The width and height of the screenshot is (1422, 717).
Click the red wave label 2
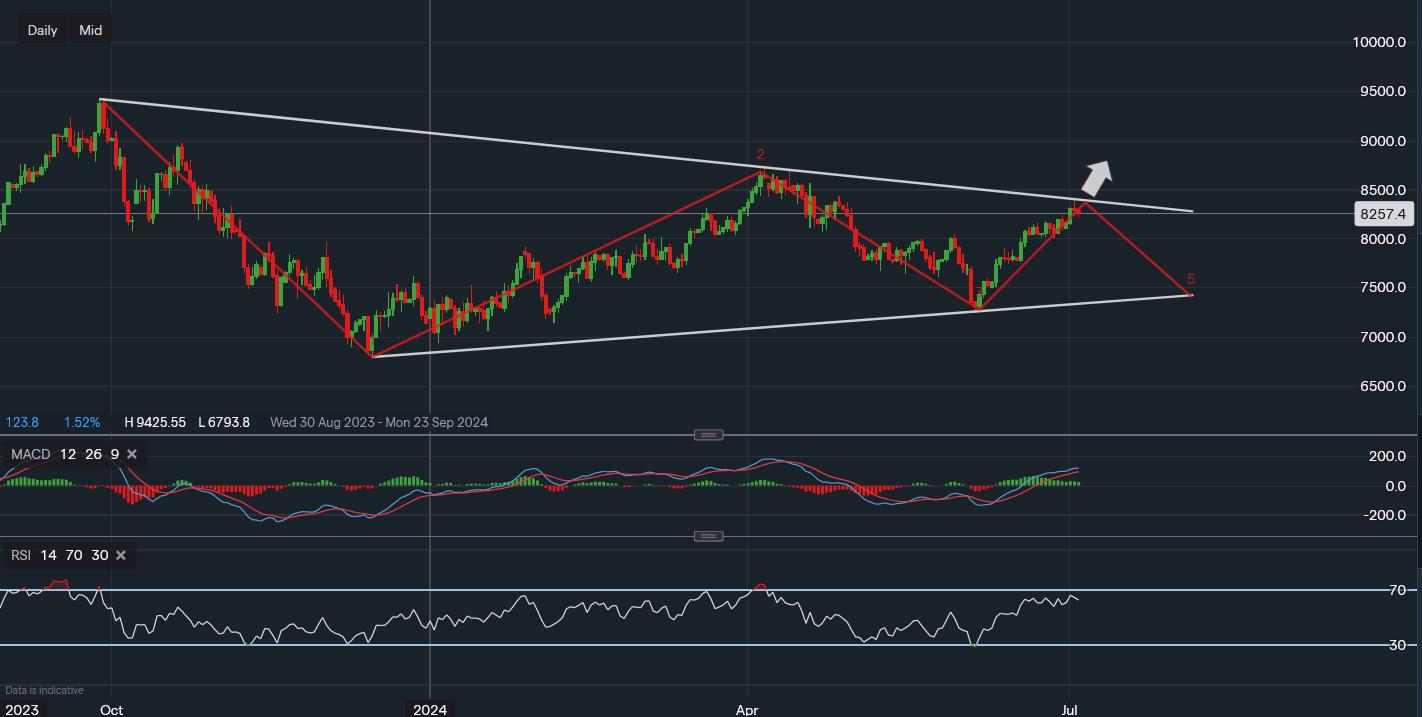(x=760, y=154)
